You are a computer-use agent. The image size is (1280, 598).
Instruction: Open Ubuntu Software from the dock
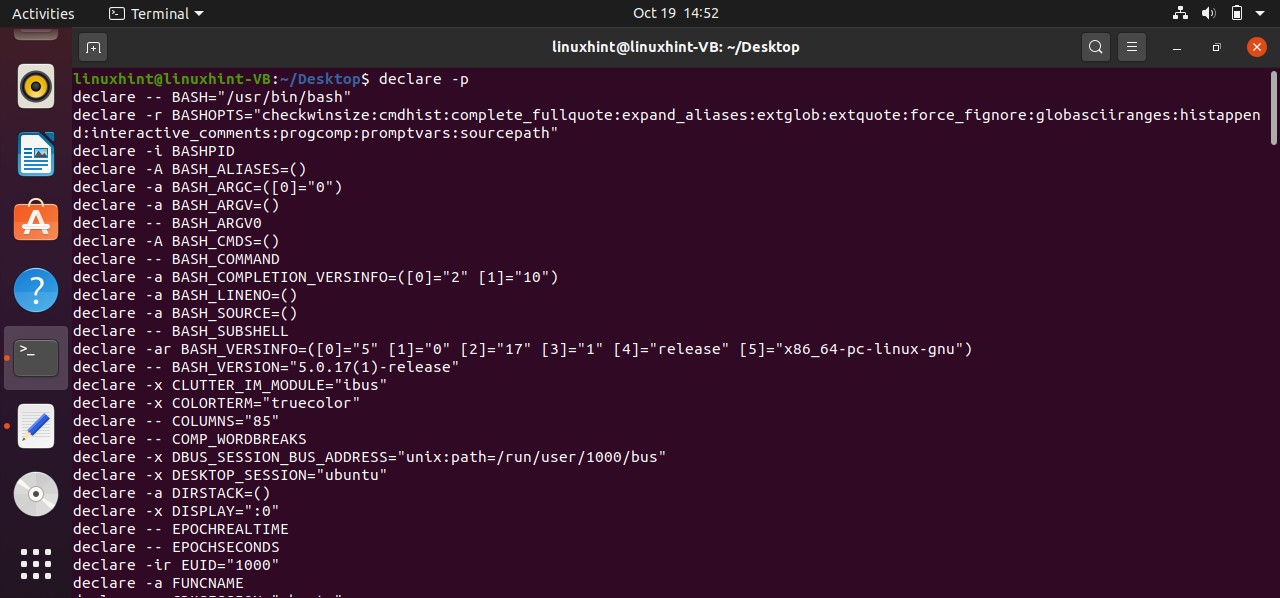(36, 221)
